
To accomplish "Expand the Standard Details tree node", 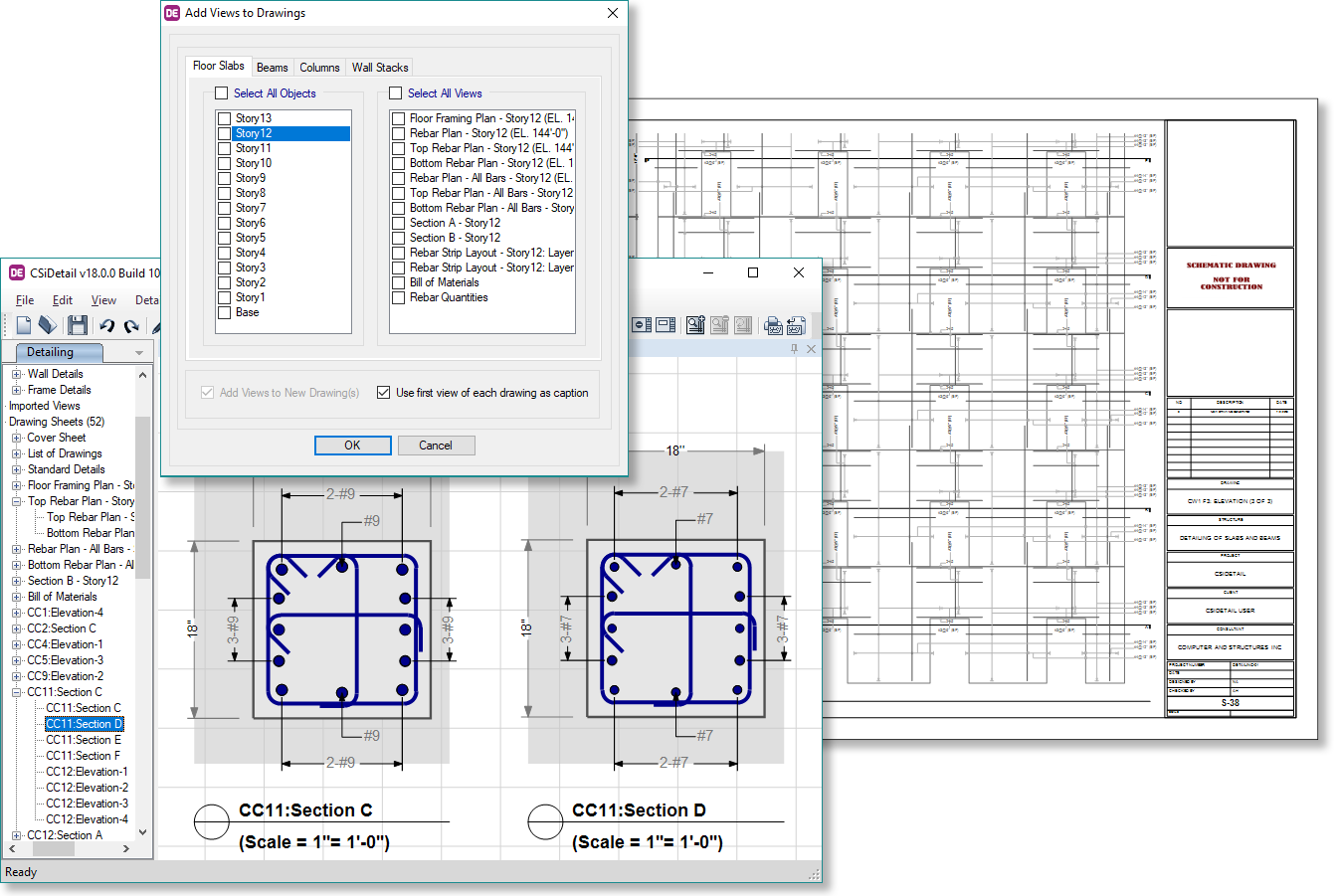I will point(17,469).
